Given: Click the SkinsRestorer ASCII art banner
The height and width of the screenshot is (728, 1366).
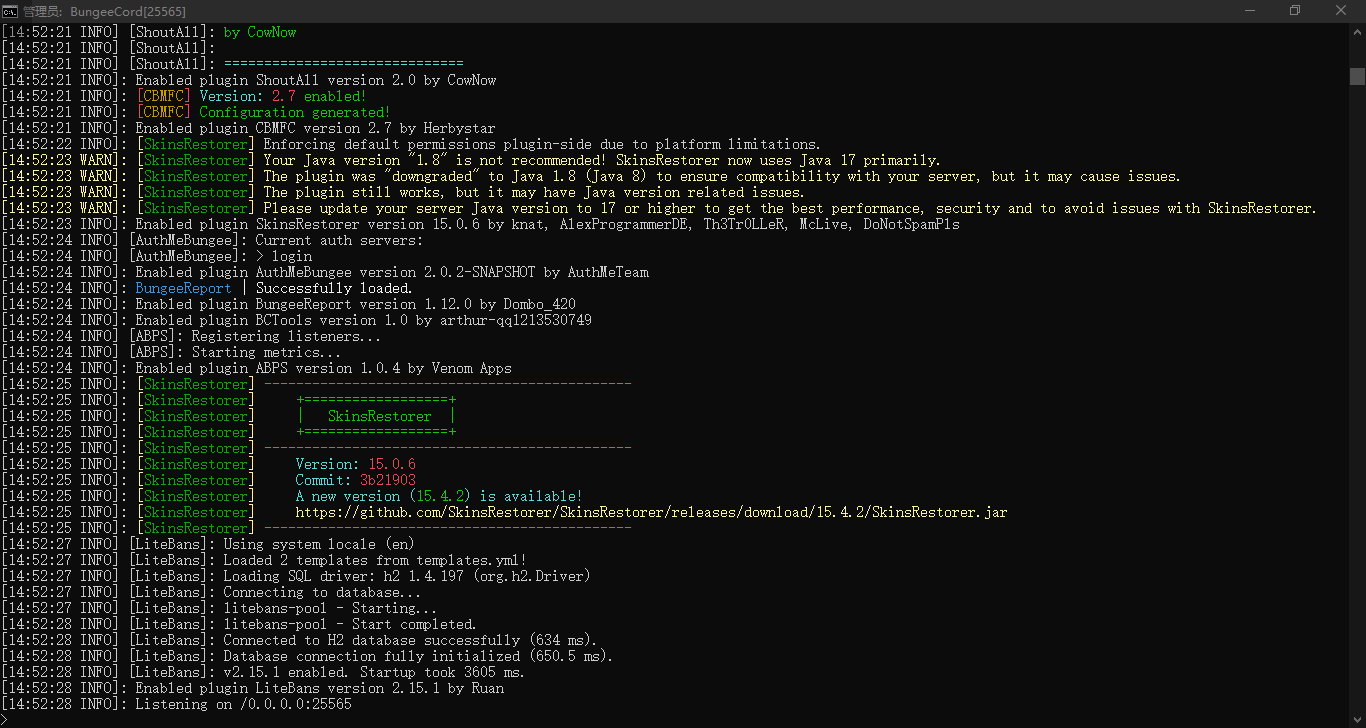Looking at the screenshot, I should (377, 415).
